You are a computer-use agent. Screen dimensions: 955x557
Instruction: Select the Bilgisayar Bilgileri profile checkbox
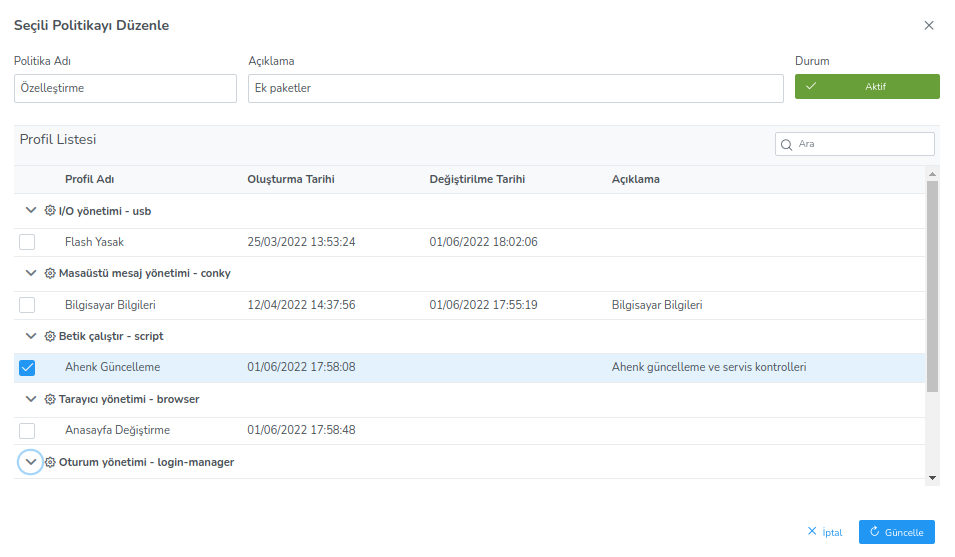pyautogui.click(x=27, y=305)
